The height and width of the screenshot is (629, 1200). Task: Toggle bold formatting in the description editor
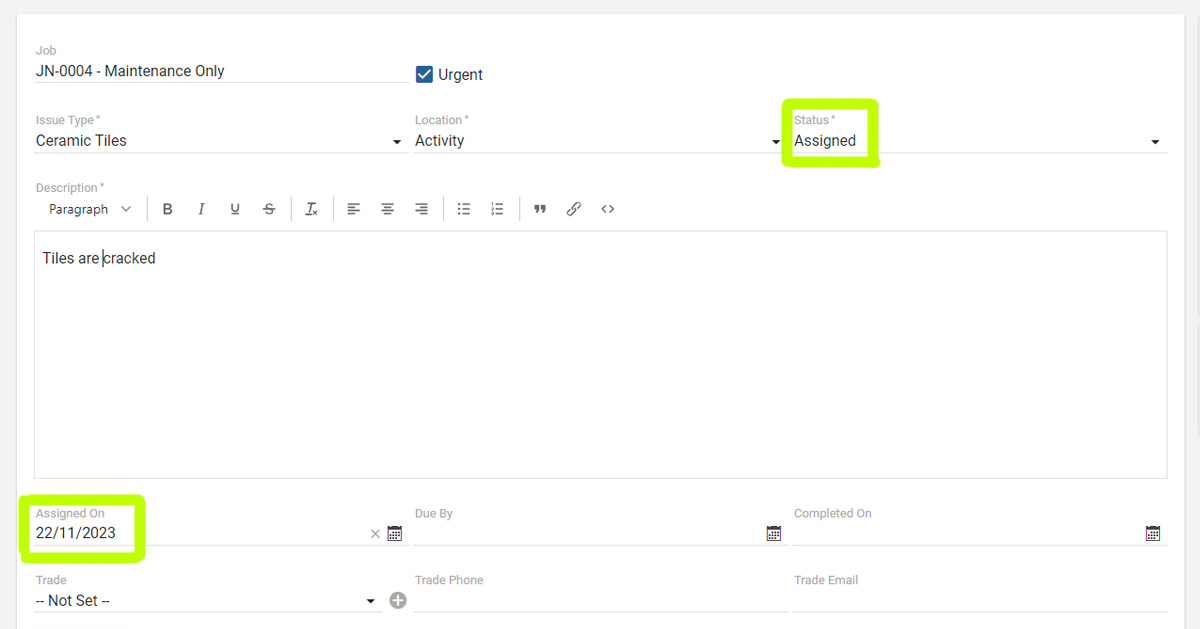[x=167, y=208]
